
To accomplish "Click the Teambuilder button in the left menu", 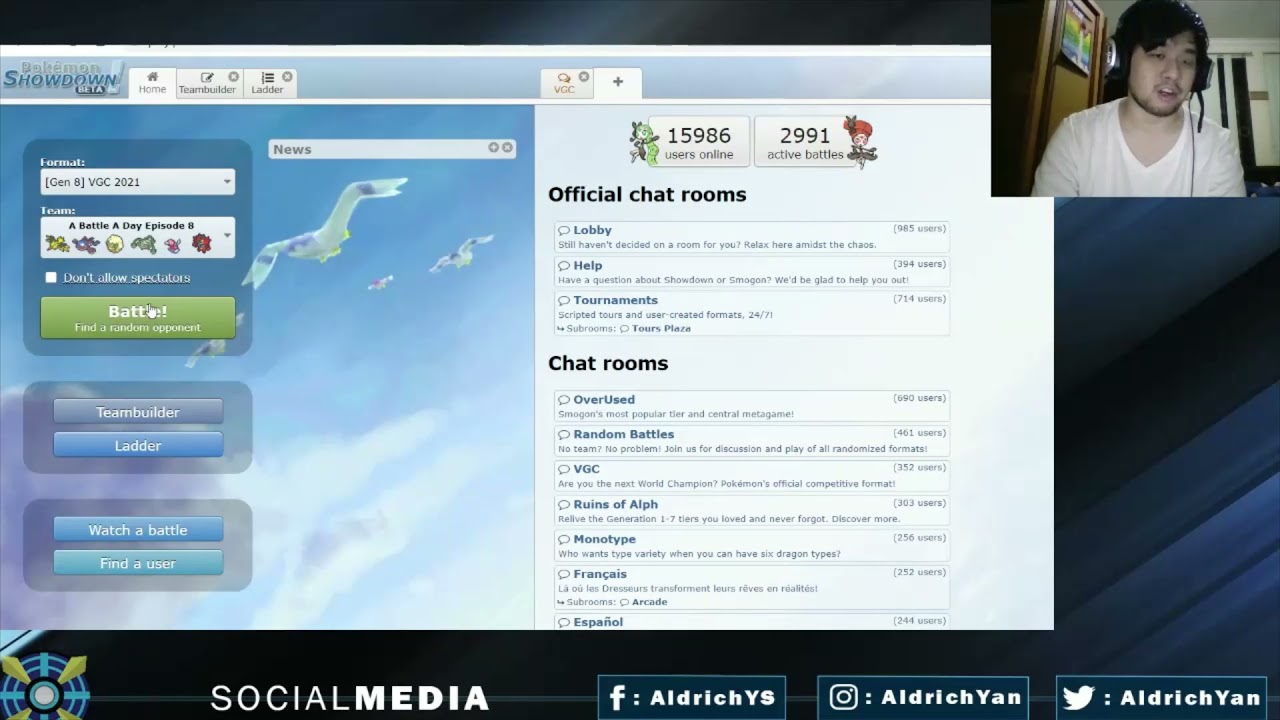I will [138, 412].
